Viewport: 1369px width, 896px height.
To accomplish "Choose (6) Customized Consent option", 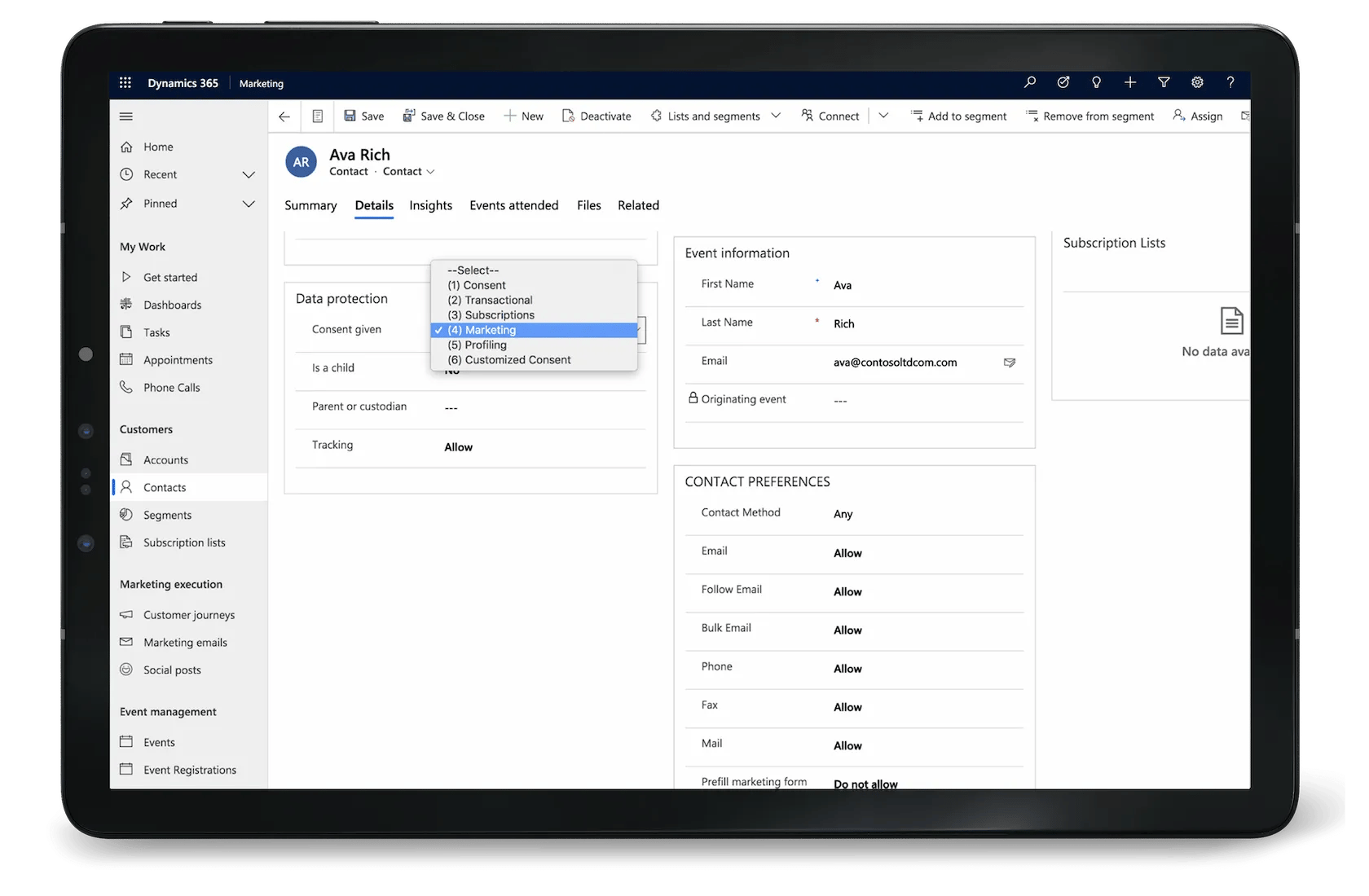I will [x=534, y=360].
